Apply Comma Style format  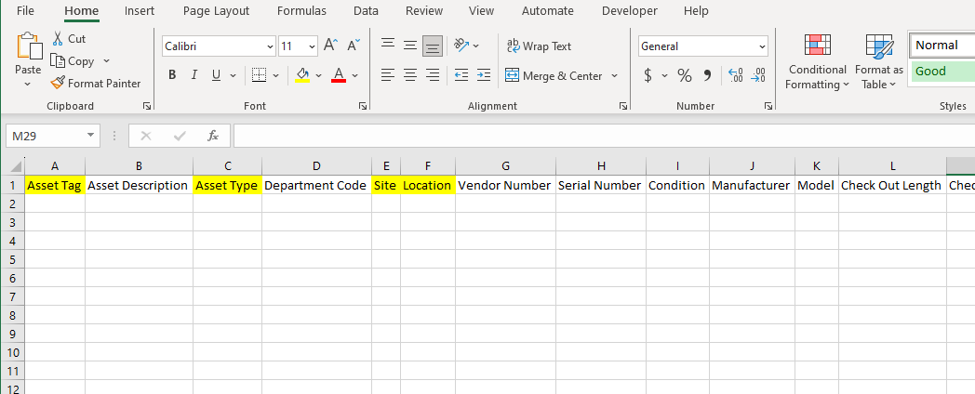pos(707,76)
